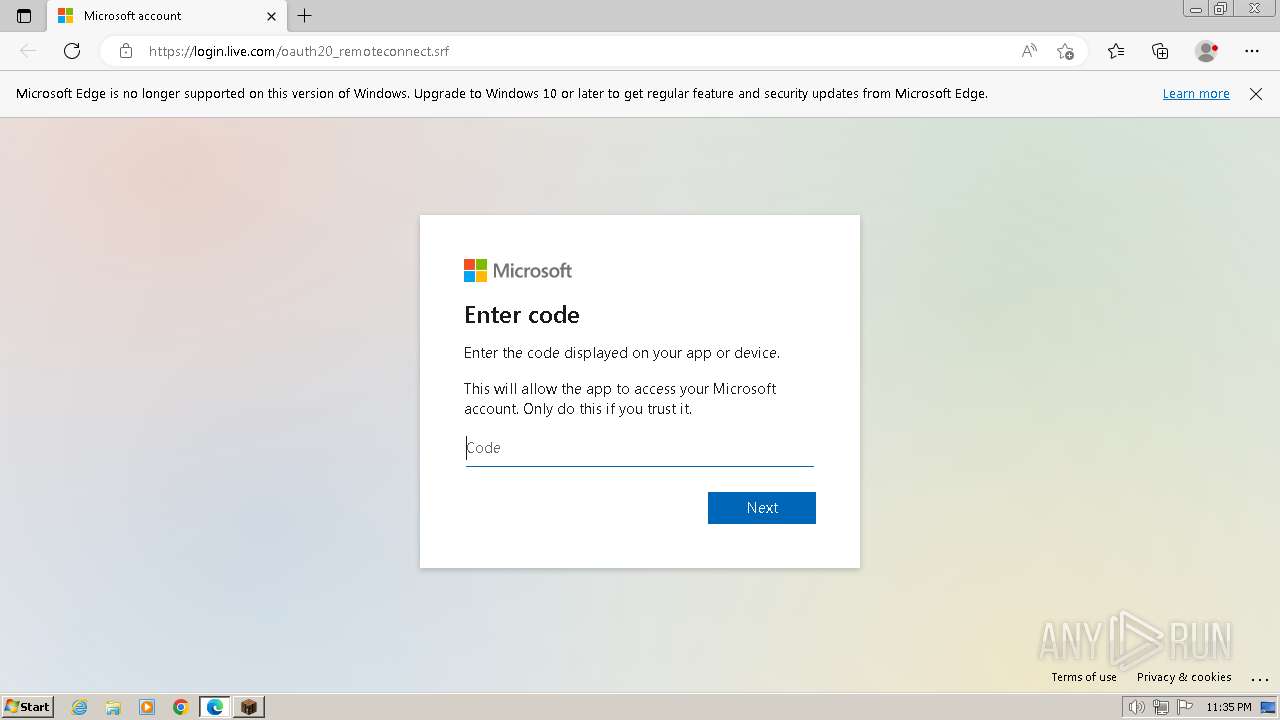Add this page to favorites
The image size is (1280, 720).
point(1065,51)
